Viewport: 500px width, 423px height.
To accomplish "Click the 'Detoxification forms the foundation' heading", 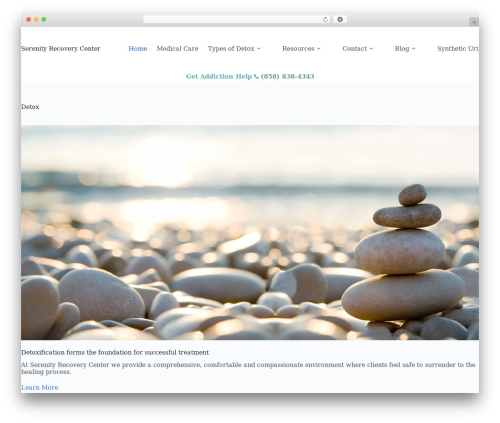I will [115, 352].
